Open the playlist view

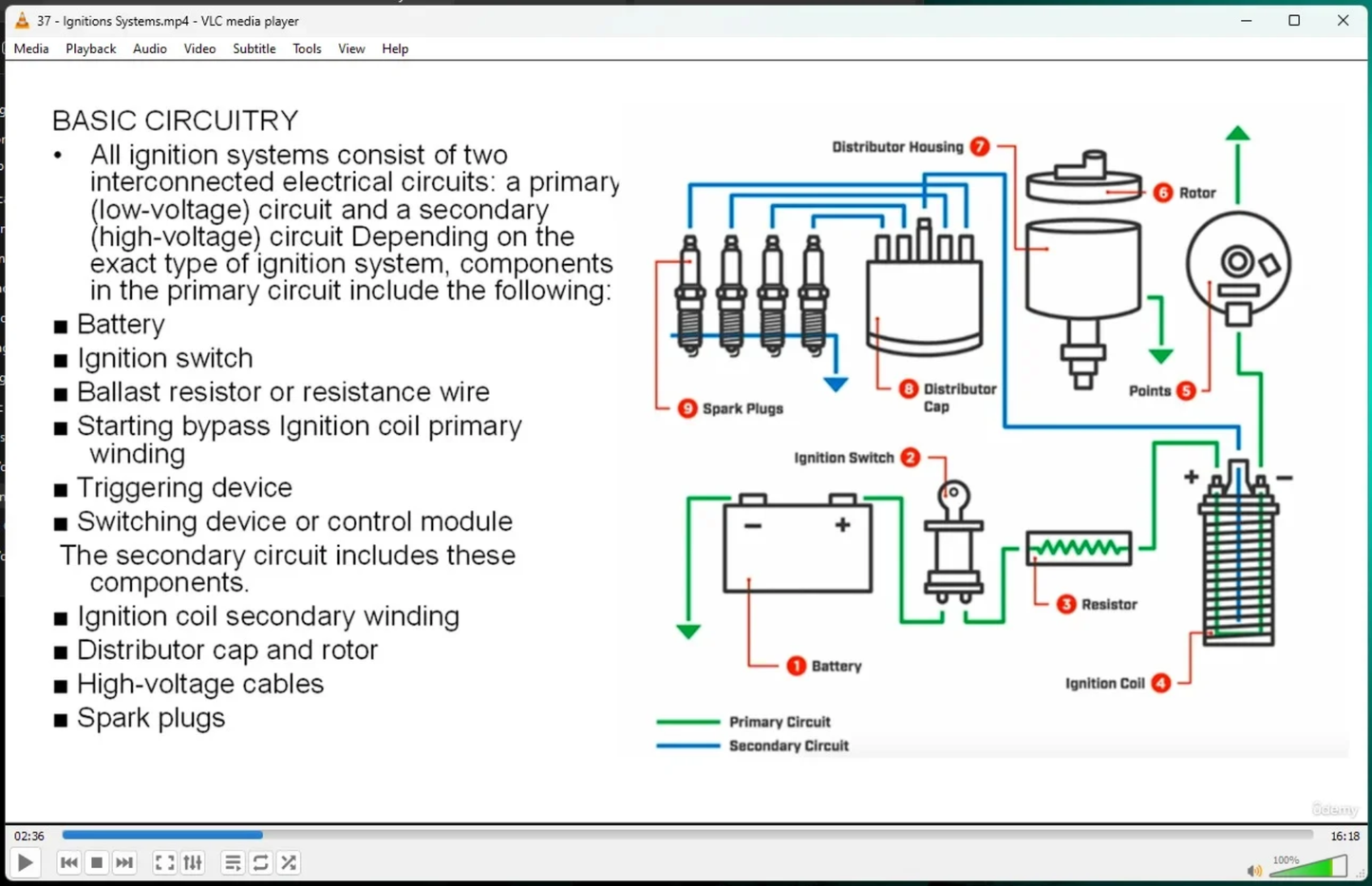[233, 862]
